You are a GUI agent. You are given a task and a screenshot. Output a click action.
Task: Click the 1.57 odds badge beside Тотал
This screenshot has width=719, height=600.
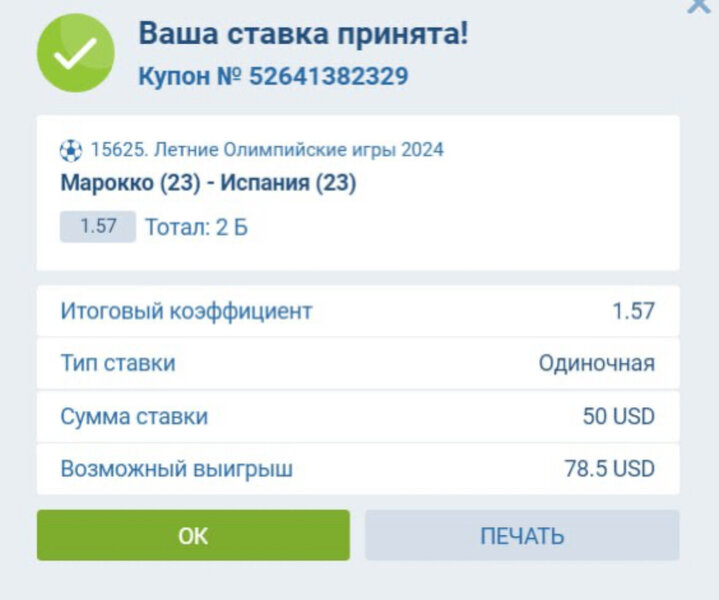coord(98,226)
